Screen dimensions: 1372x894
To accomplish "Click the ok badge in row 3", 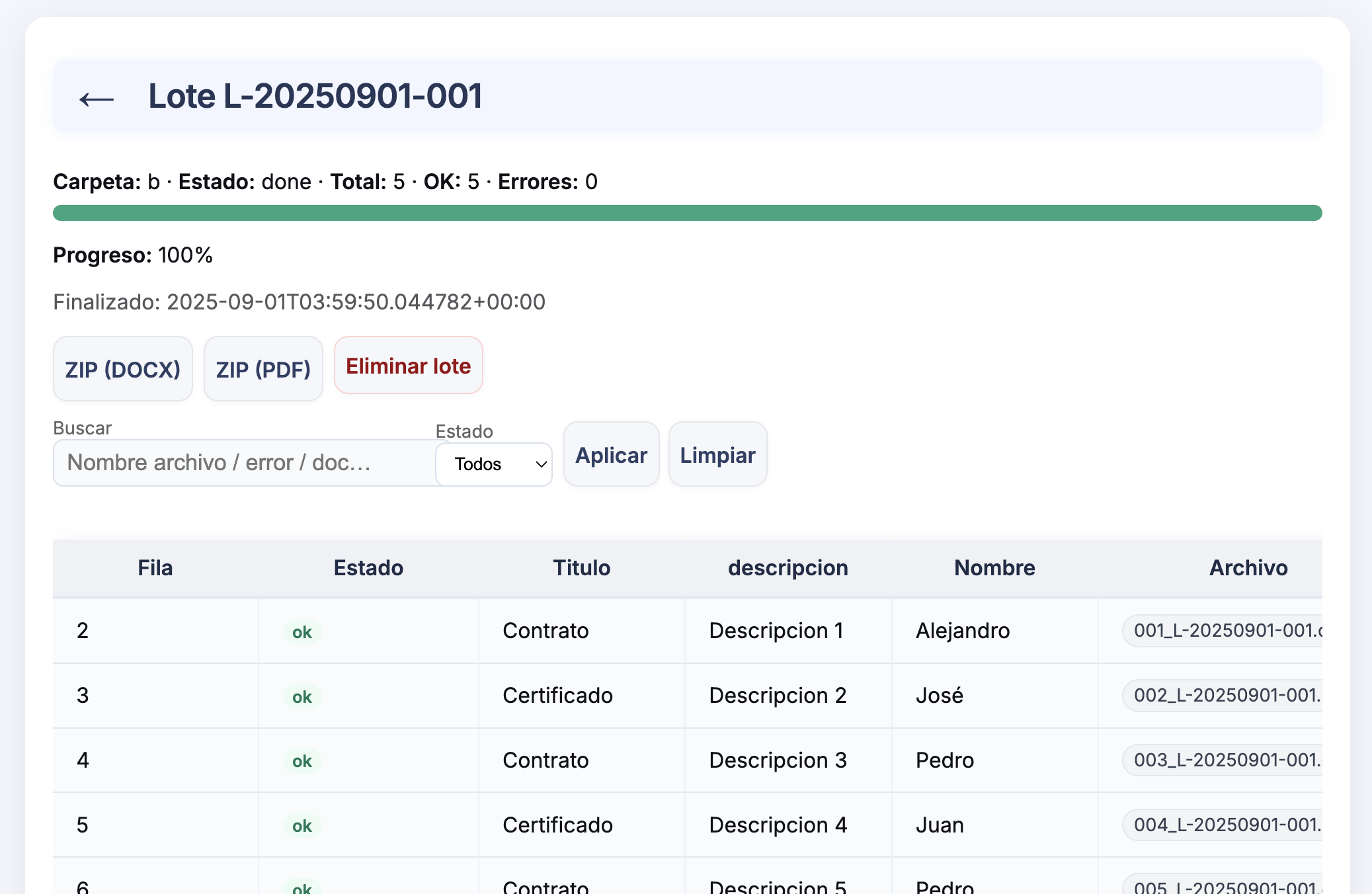I will coord(302,697).
